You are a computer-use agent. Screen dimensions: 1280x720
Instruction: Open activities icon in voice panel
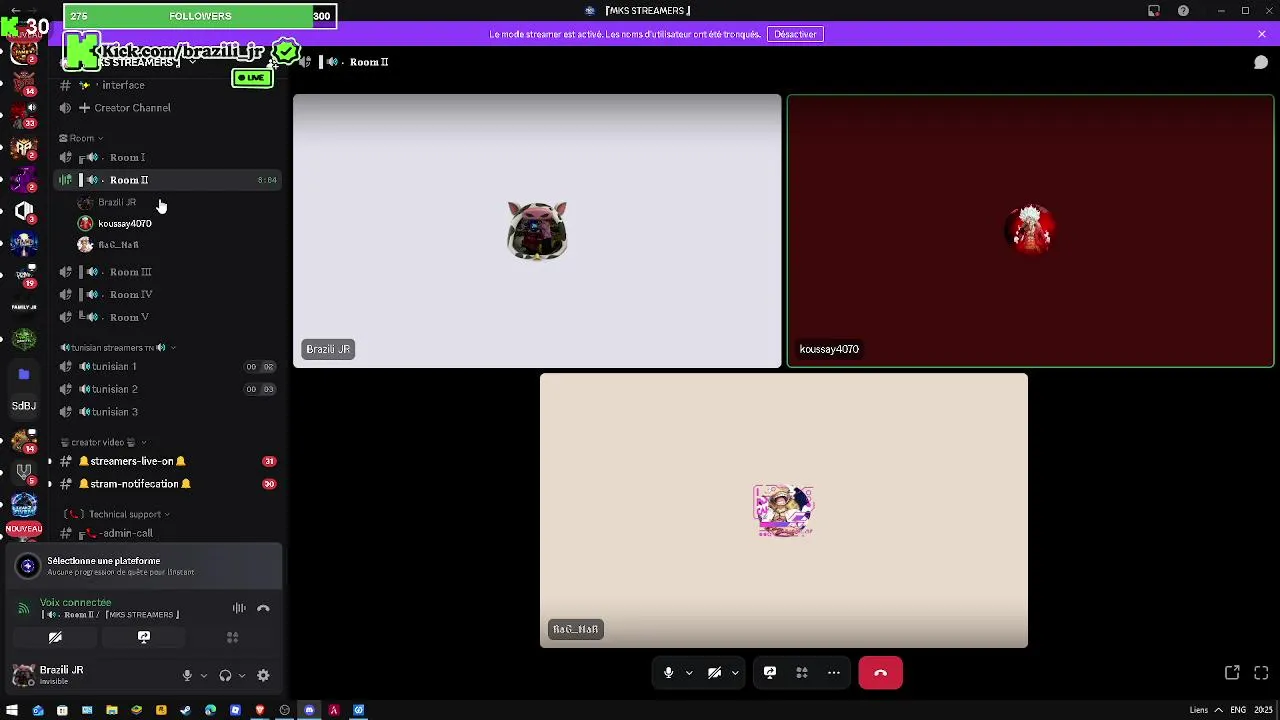(232, 637)
